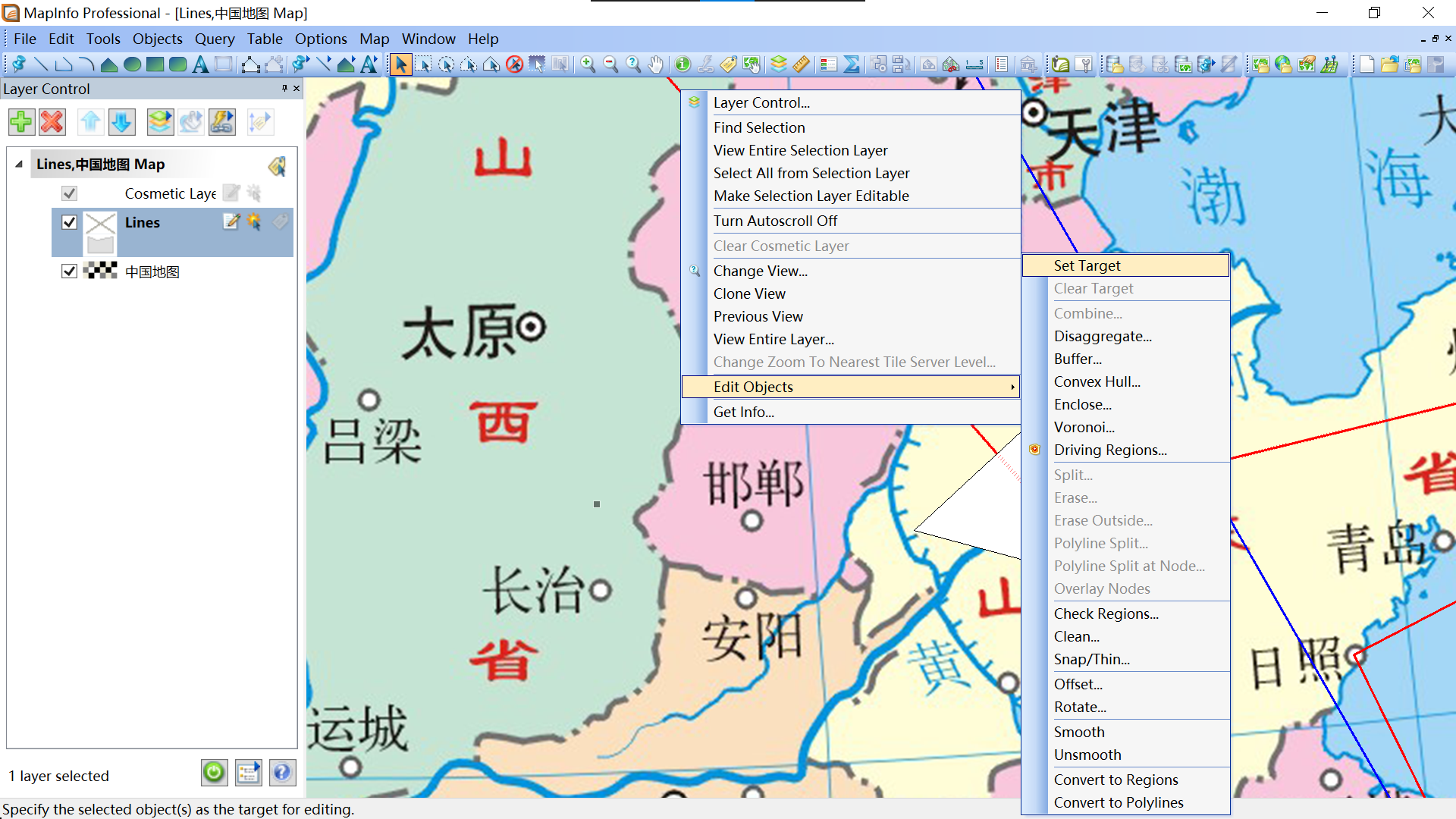The image size is (1456, 819).
Task: Uncheck the Lines layer checkbox
Action: pos(69,222)
